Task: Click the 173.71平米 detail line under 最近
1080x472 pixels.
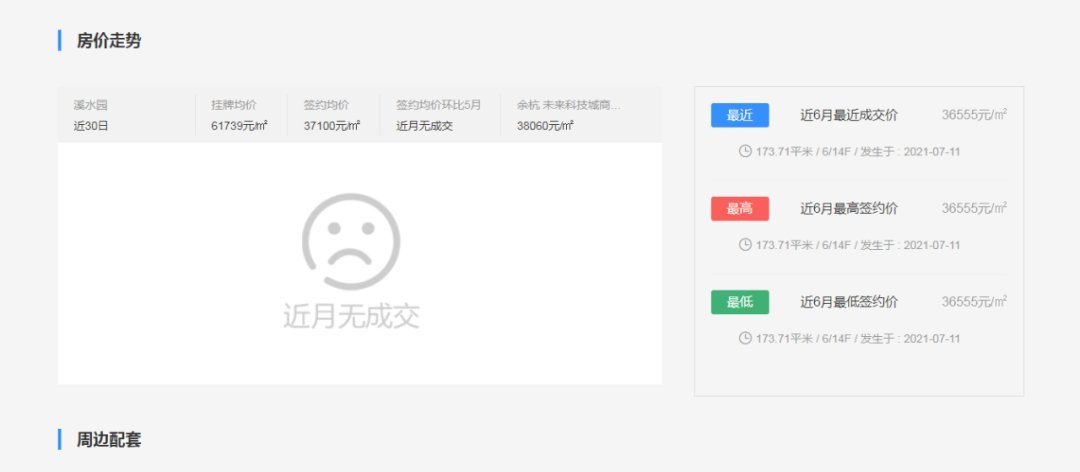Action: (858, 152)
